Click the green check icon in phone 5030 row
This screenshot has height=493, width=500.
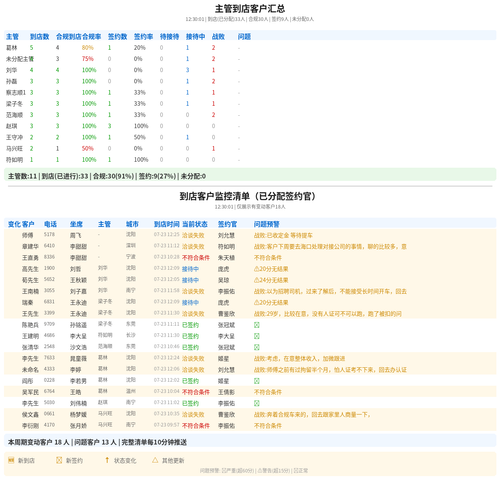click(257, 403)
